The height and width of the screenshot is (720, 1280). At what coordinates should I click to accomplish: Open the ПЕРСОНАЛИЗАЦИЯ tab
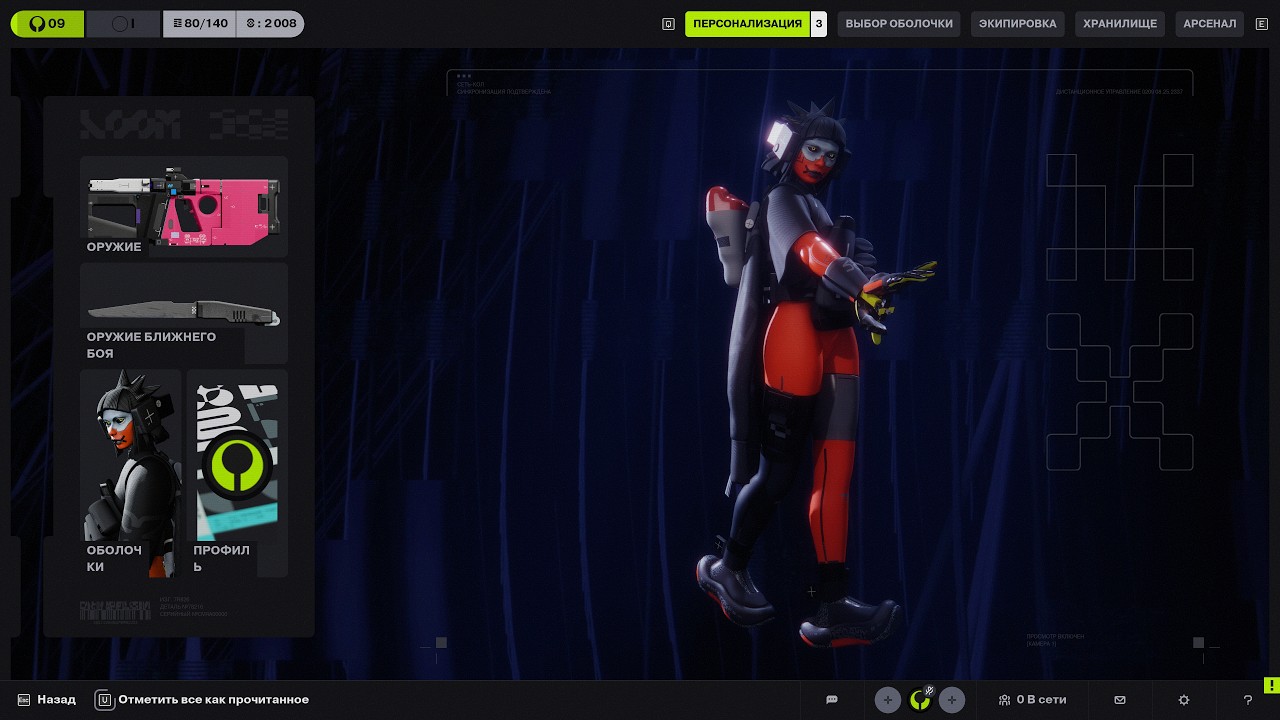747,24
